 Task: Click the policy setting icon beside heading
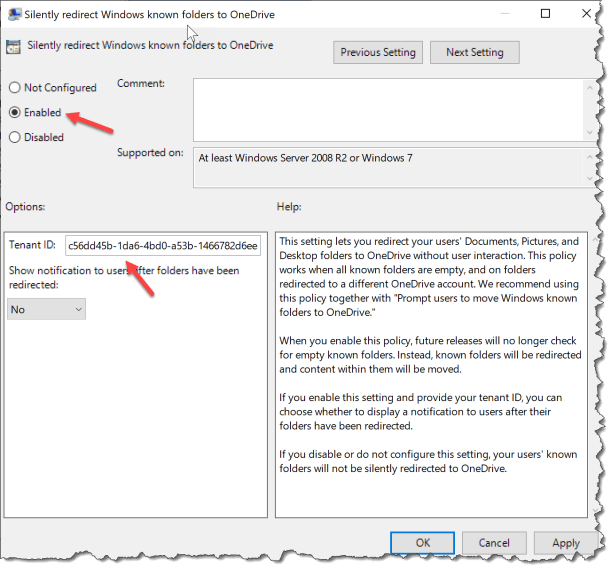point(15,46)
